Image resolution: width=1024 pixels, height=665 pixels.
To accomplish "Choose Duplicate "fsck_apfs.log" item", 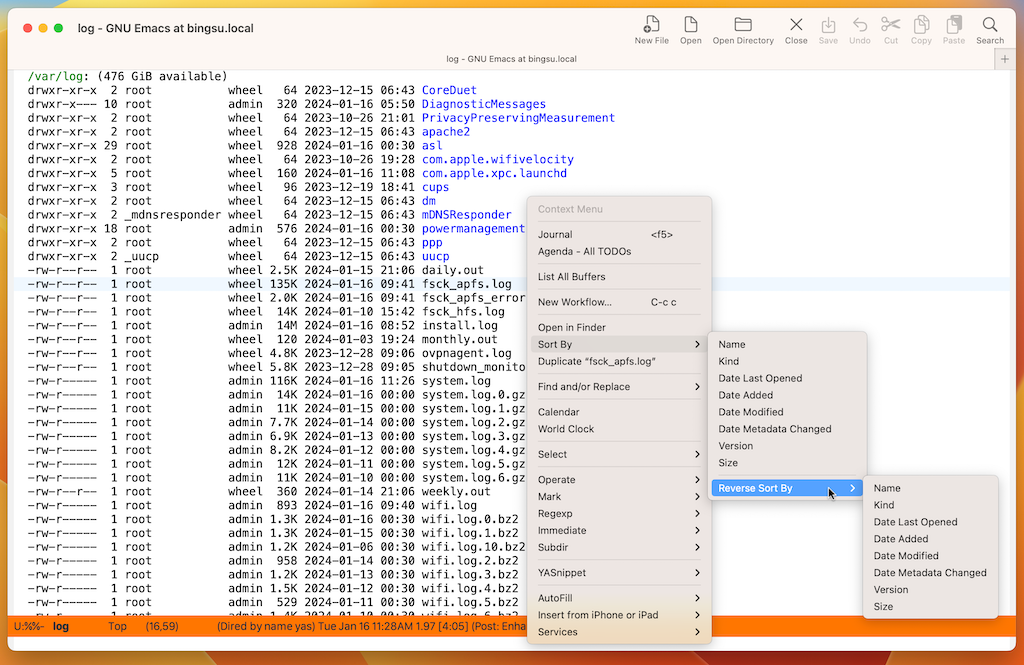I will pos(618,361).
